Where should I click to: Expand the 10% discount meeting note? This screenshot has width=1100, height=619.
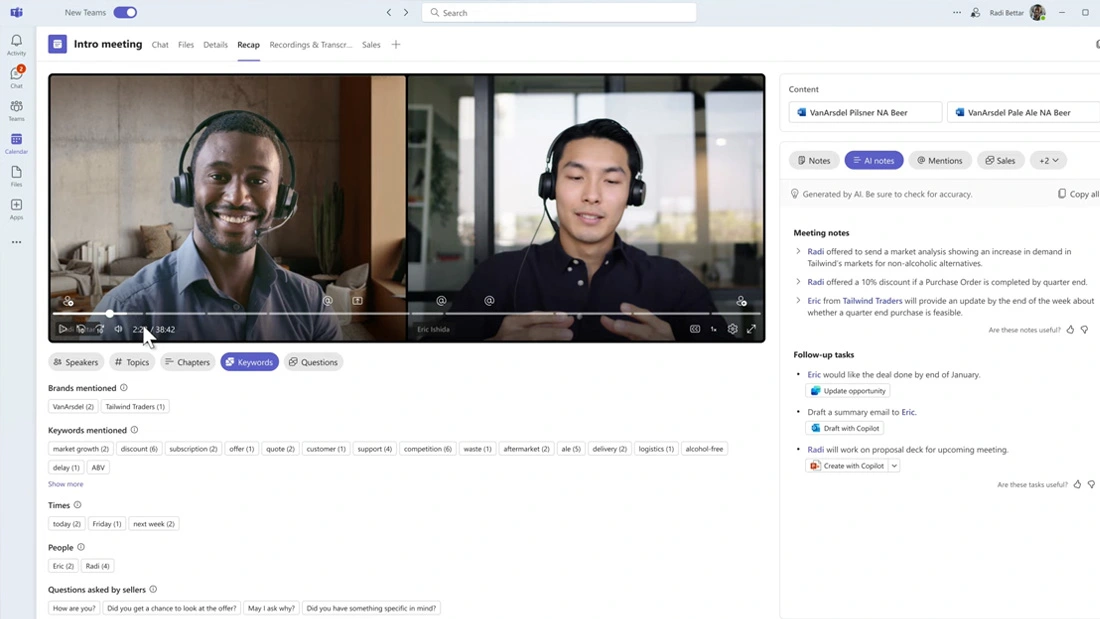798,281
